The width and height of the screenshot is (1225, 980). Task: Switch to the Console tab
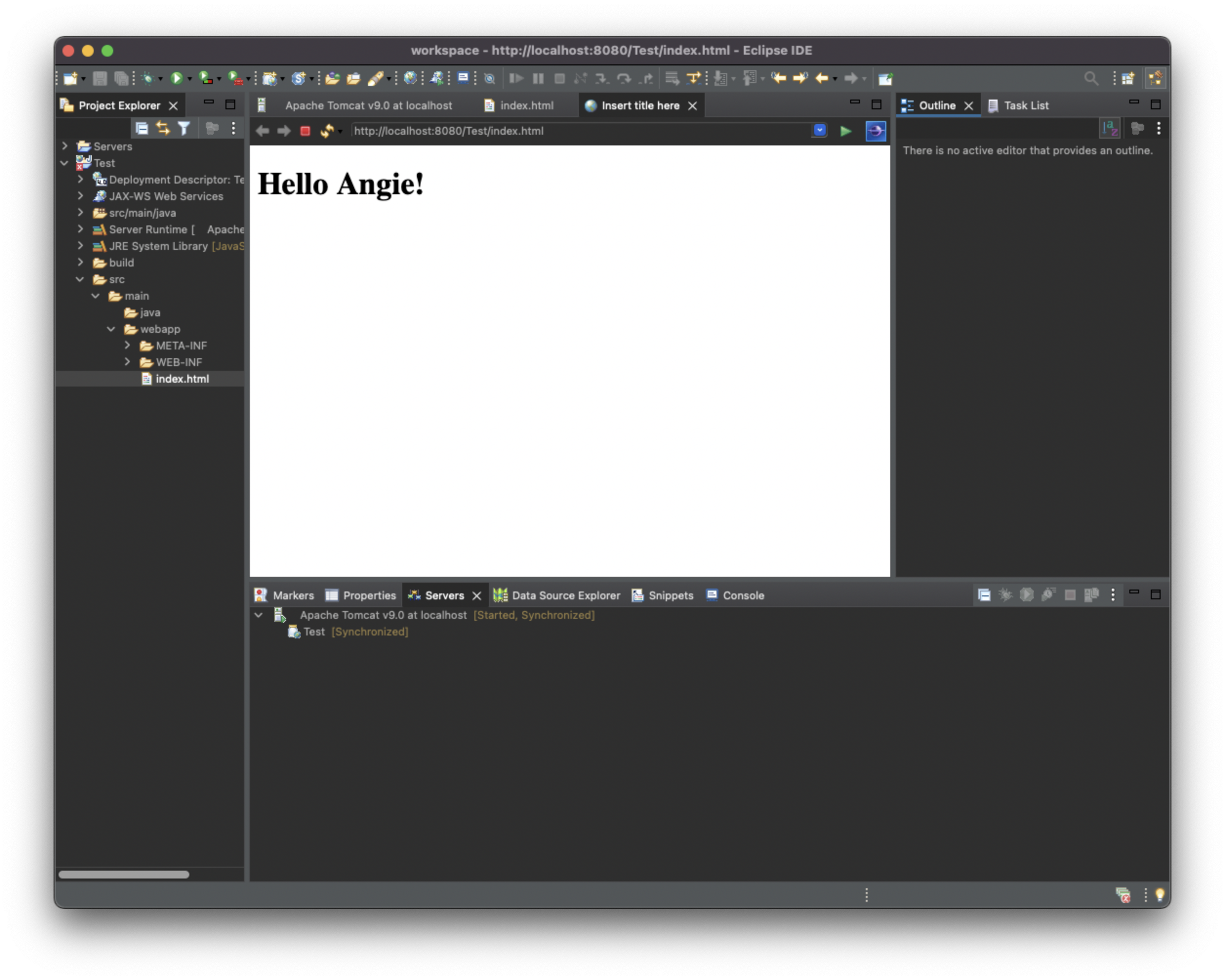pos(743,595)
